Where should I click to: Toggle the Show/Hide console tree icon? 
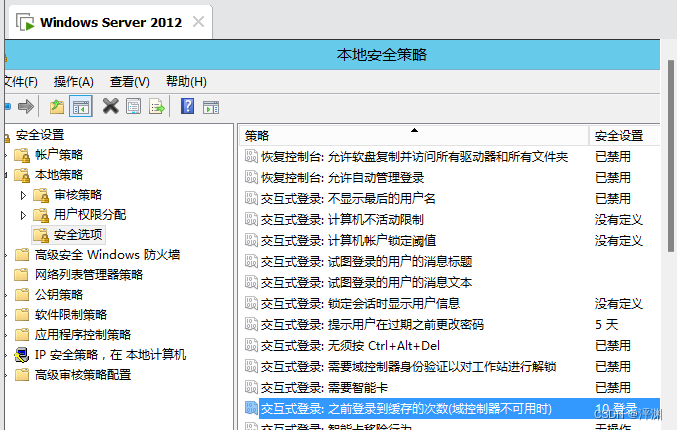point(81,106)
